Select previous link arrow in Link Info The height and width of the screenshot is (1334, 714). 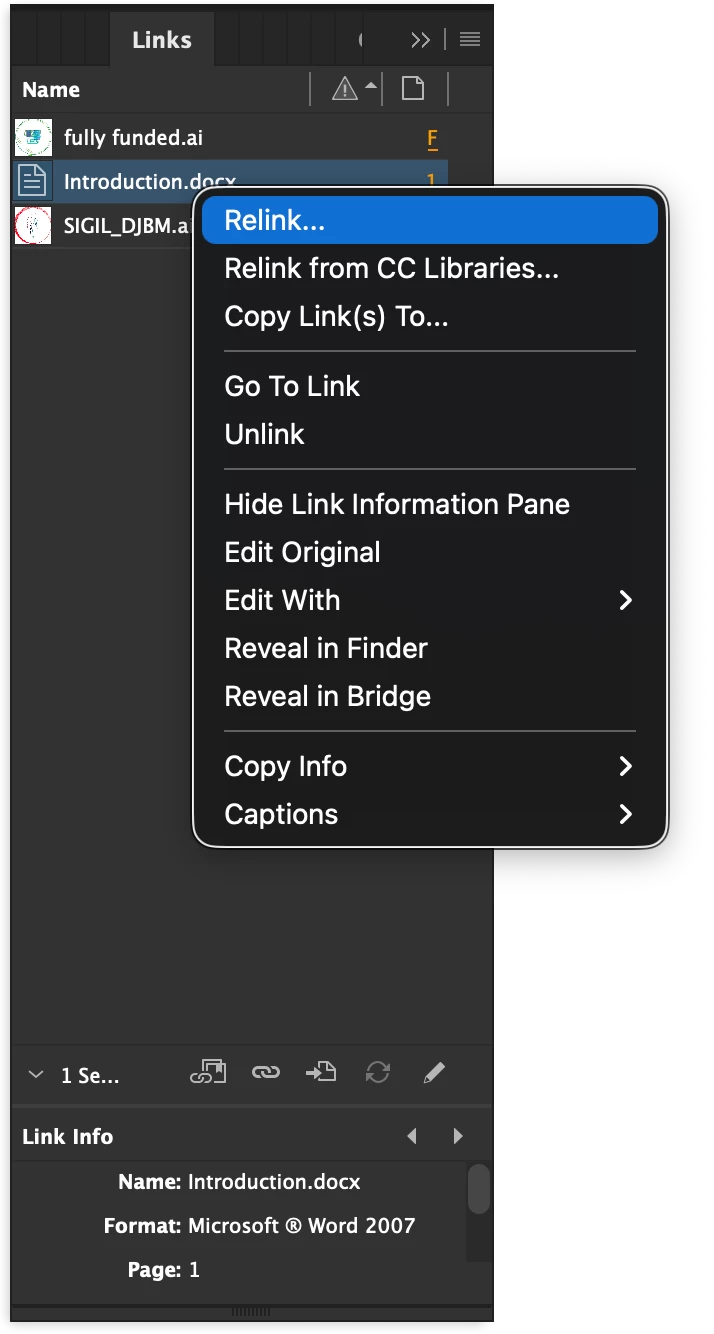point(412,1136)
